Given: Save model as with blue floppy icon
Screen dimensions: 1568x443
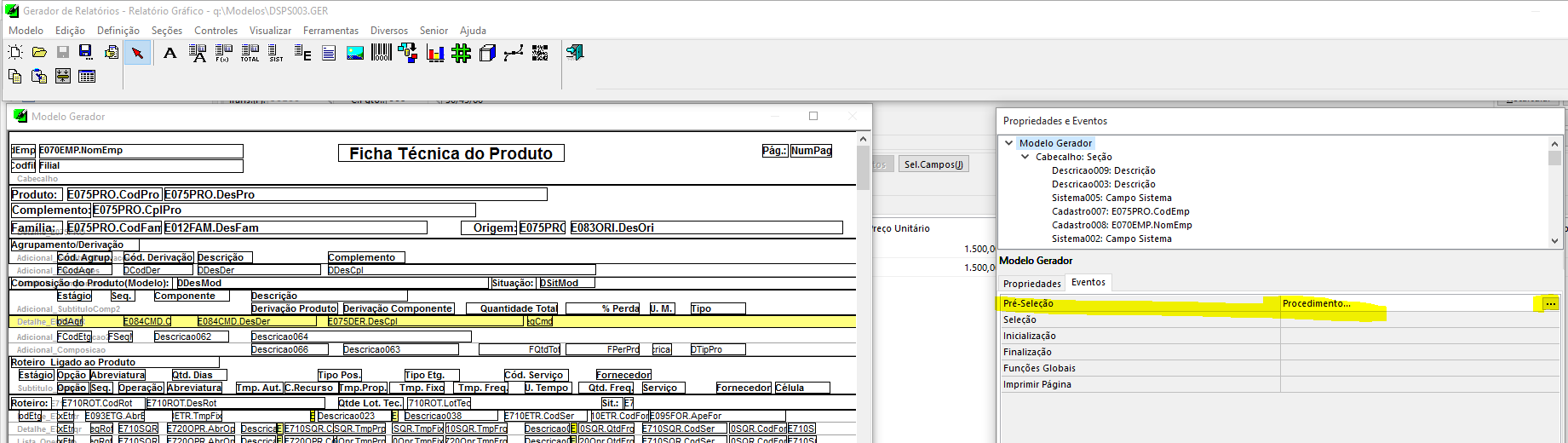Looking at the screenshot, I should click(86, 53).
